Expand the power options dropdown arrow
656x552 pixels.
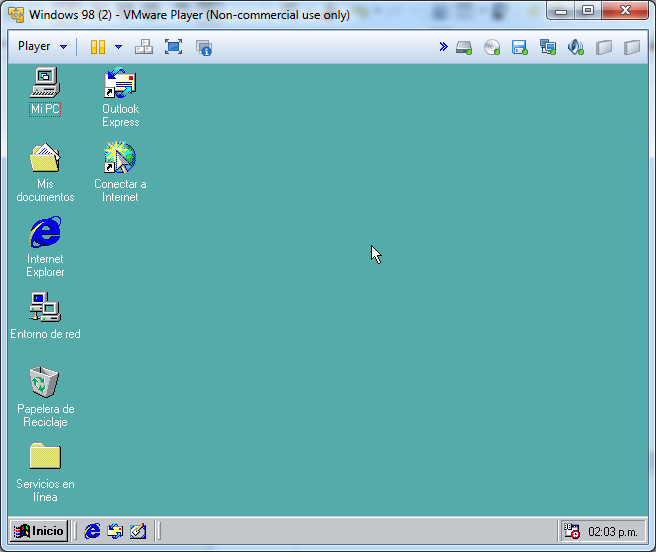tap(118, 47)
